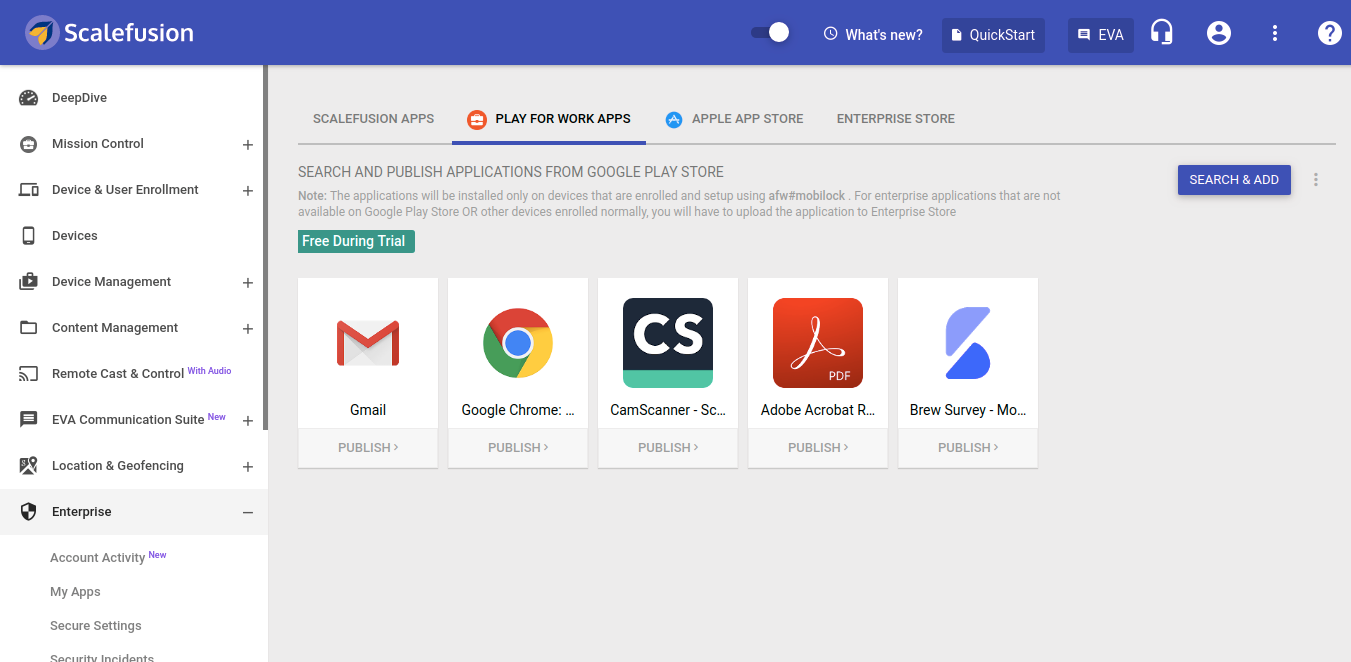Click the Google Chrome app icon
1351x662 pixels.
tap(518, 343)
